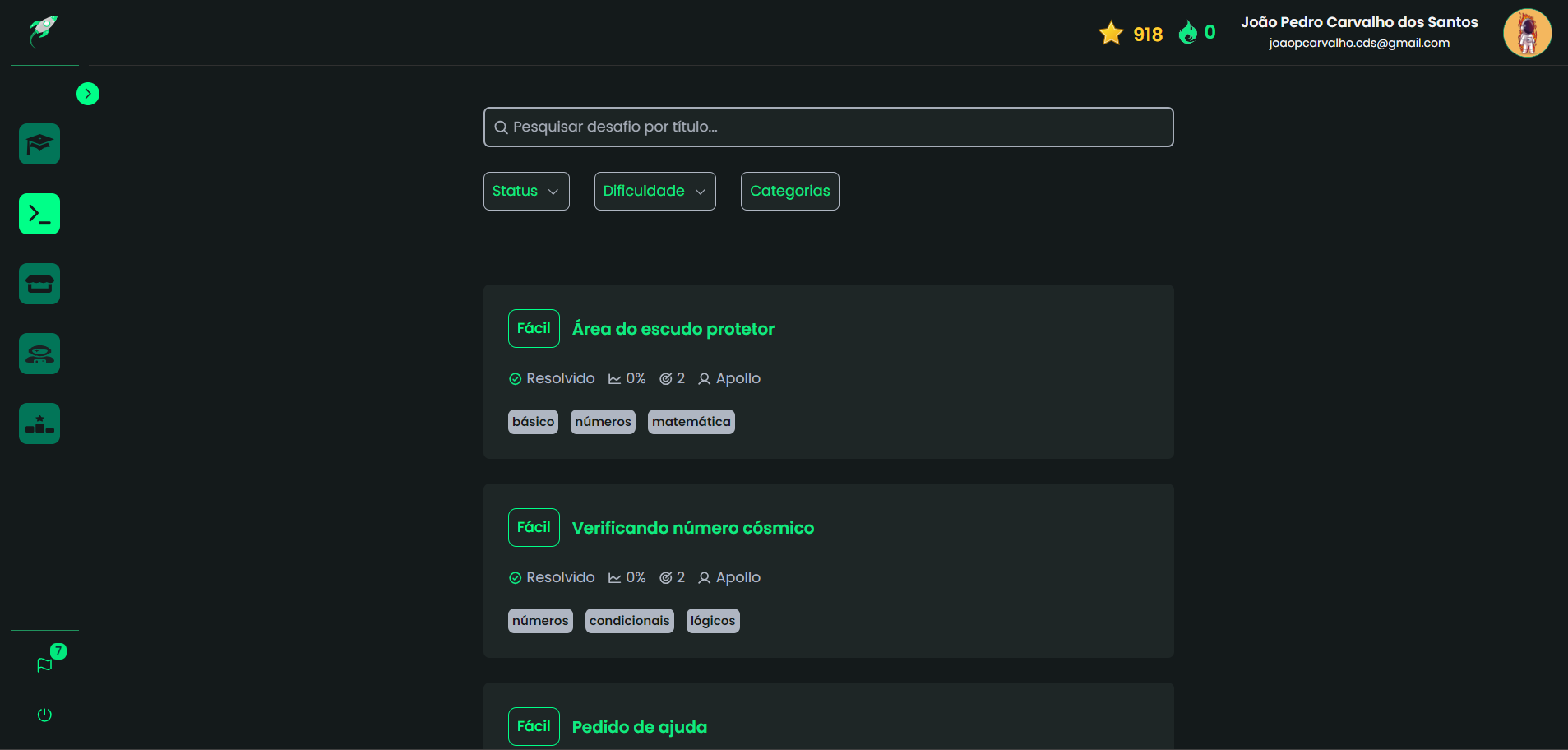1568x750 pixels.
Task: Select the terminal challenges sidebar icon
Action: tap(39, 214)
